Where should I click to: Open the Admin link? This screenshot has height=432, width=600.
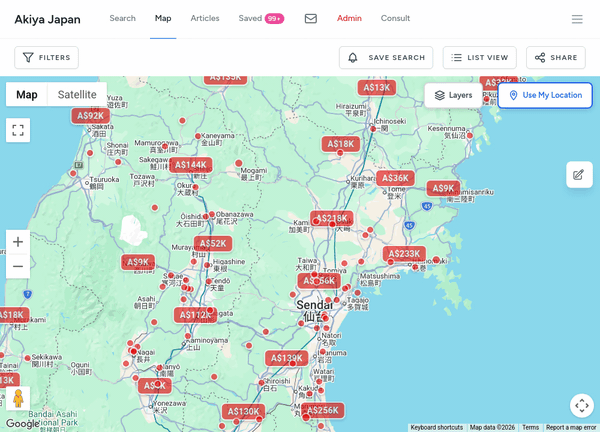[349, 18]
